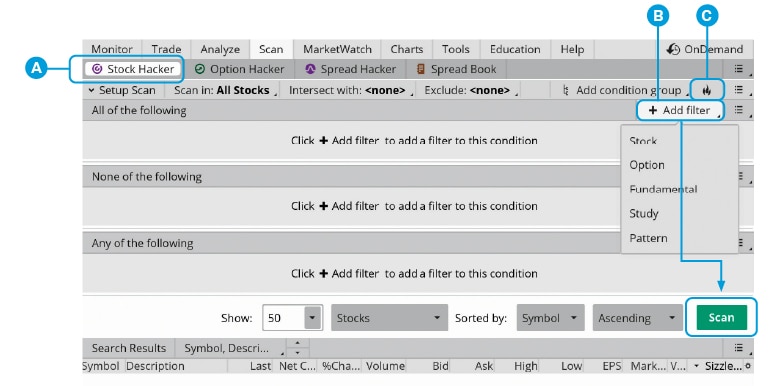The height and width of the screenshot is (386, 780).
Task: Select the Search Results tab
Action: point(129,348)
